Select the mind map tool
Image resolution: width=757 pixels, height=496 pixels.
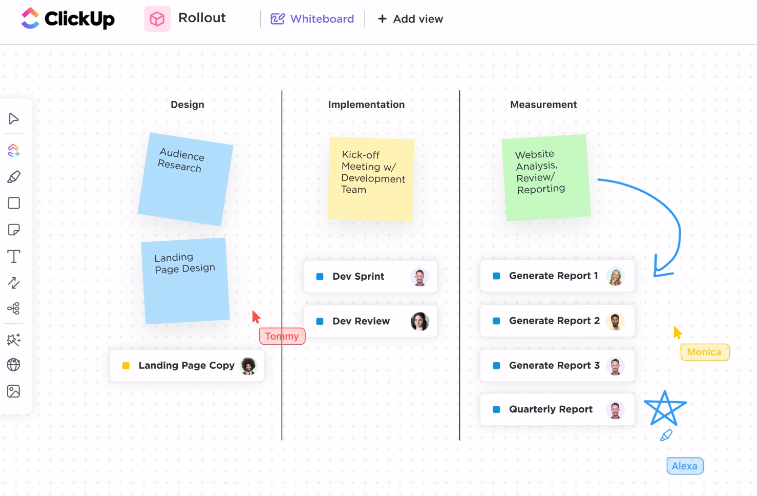click(14, 309)
